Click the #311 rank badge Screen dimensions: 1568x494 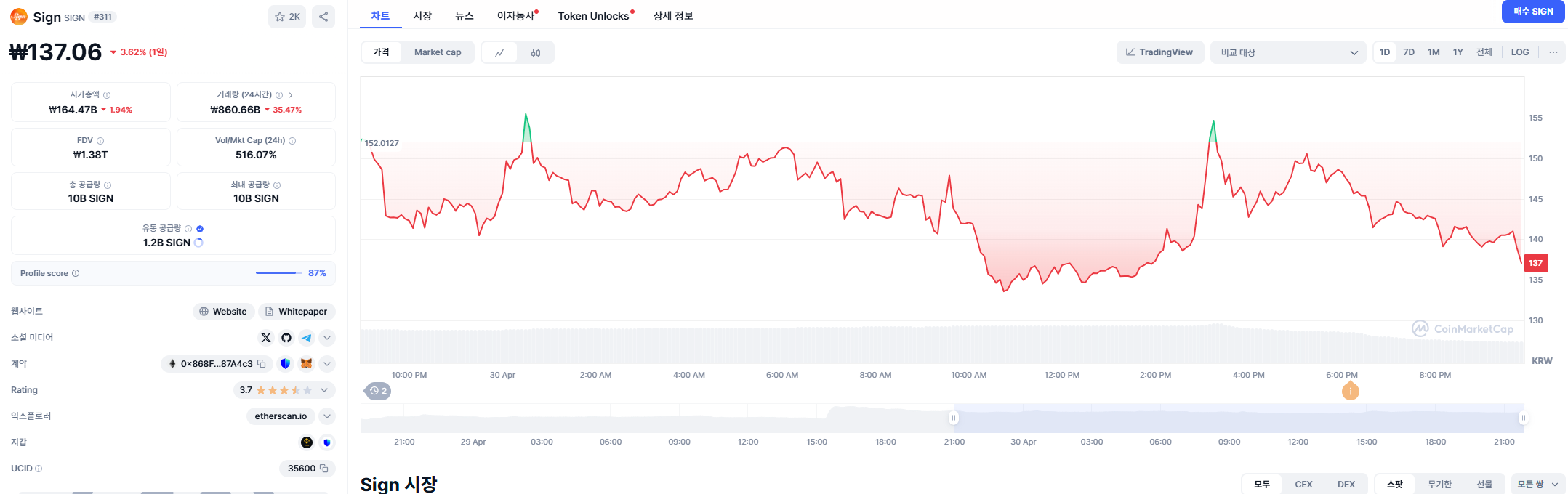tap(103, 17)
